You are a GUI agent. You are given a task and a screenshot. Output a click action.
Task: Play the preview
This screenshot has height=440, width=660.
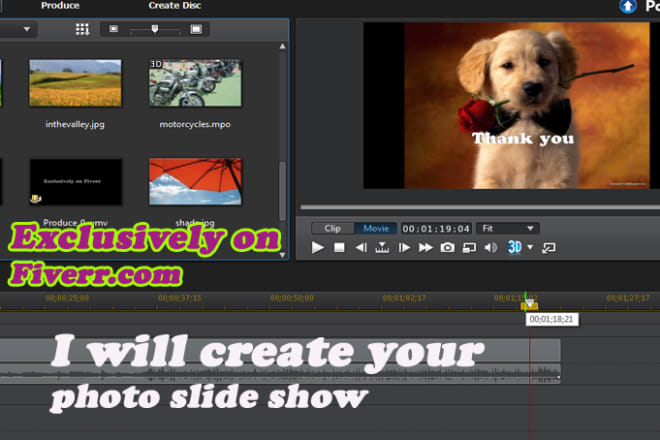317,248
